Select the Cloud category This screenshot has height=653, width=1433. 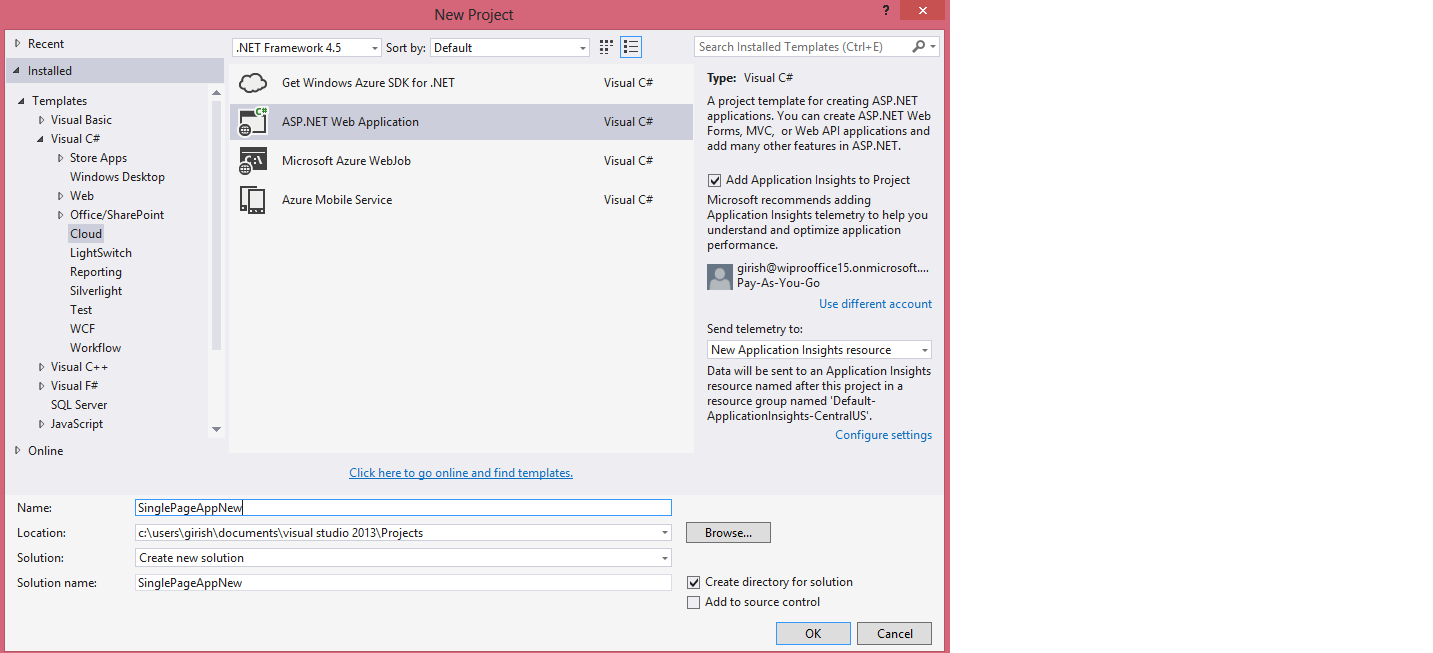click(86, 234)
